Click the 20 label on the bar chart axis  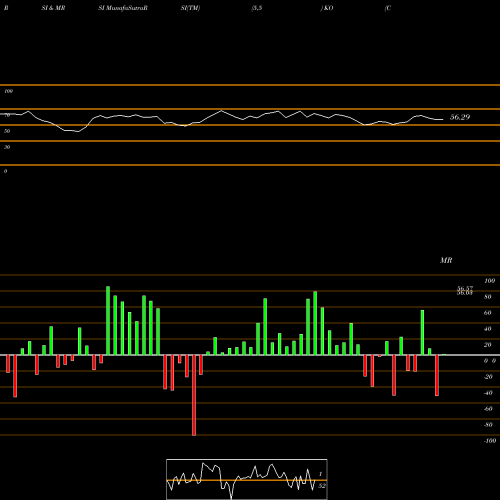[x=488, y=345]
